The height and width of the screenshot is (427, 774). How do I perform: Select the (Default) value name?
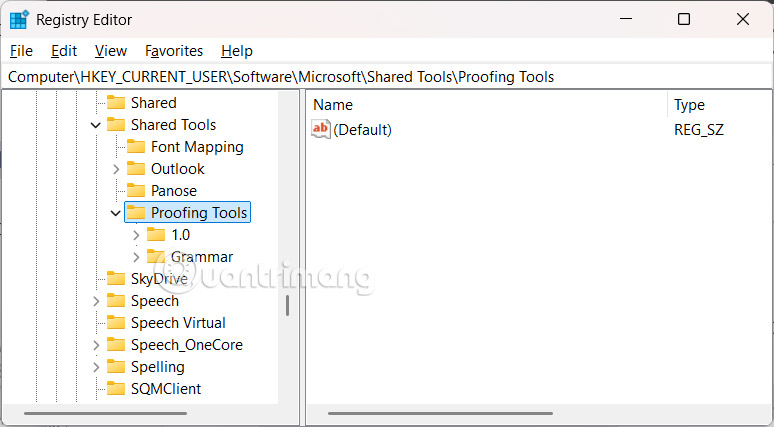click(x=362, y=129)
